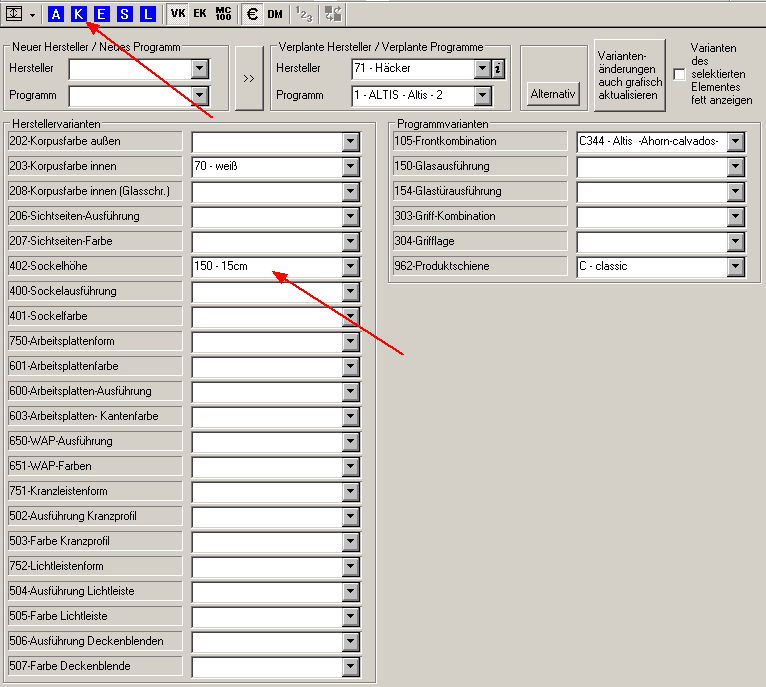Click the blue K toolbar icon

click(x=79, y=13)
